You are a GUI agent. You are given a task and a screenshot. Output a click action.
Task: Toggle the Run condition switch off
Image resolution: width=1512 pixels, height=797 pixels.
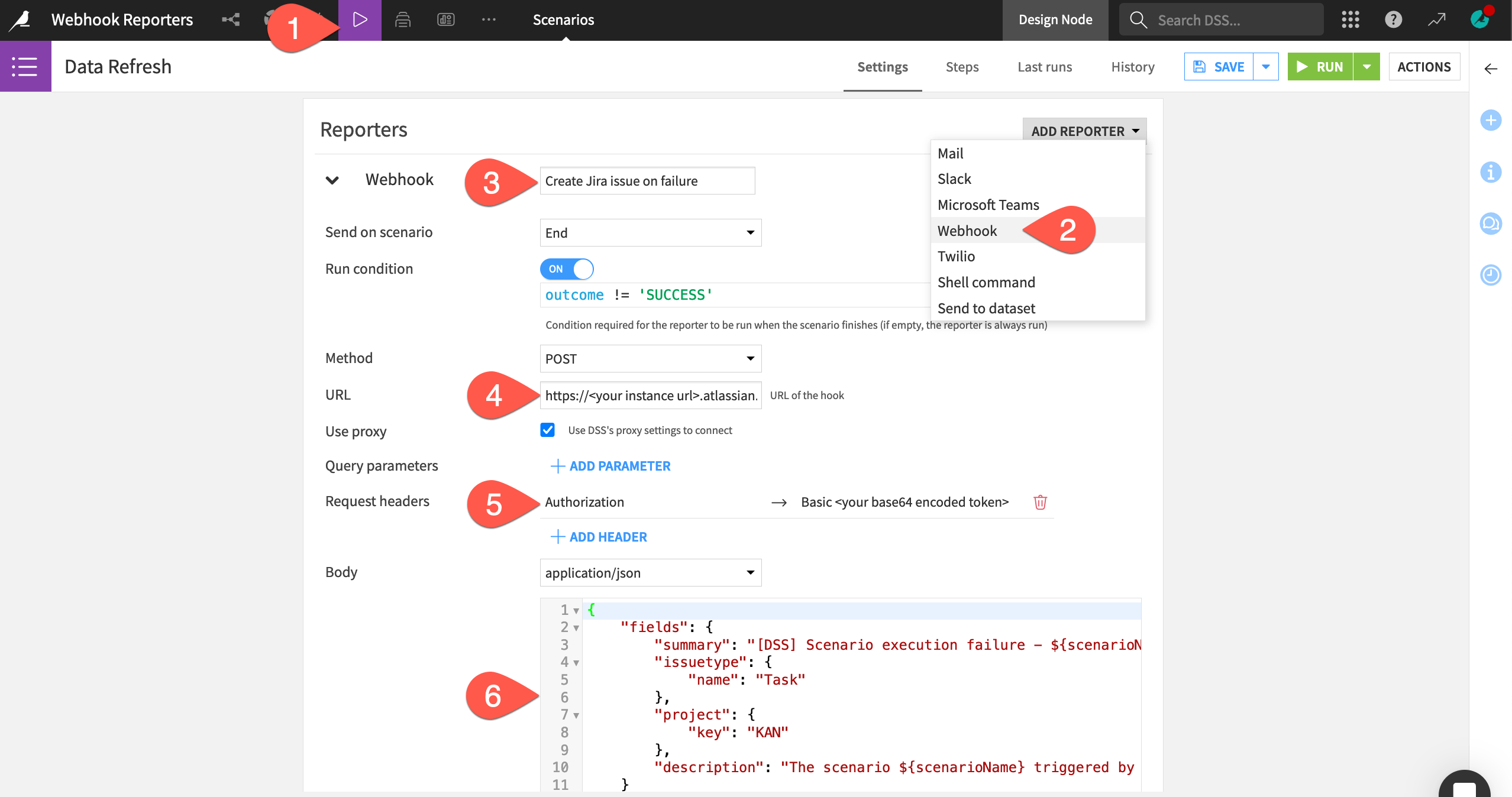566,269
